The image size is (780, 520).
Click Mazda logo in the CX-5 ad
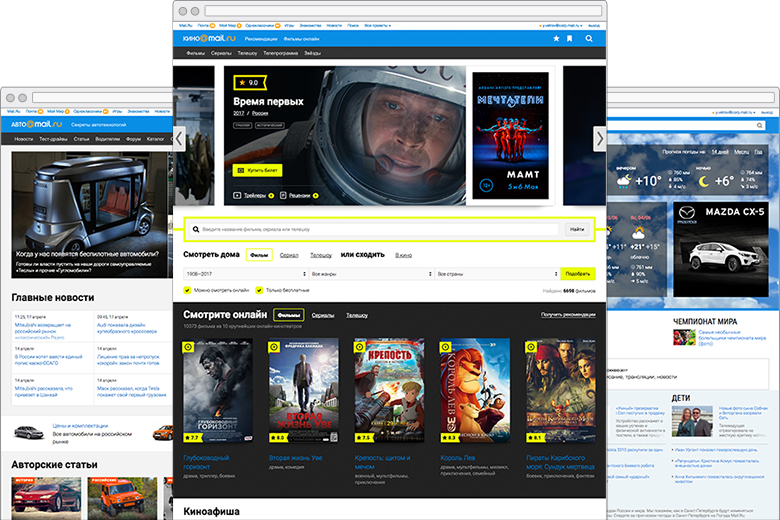687,213
